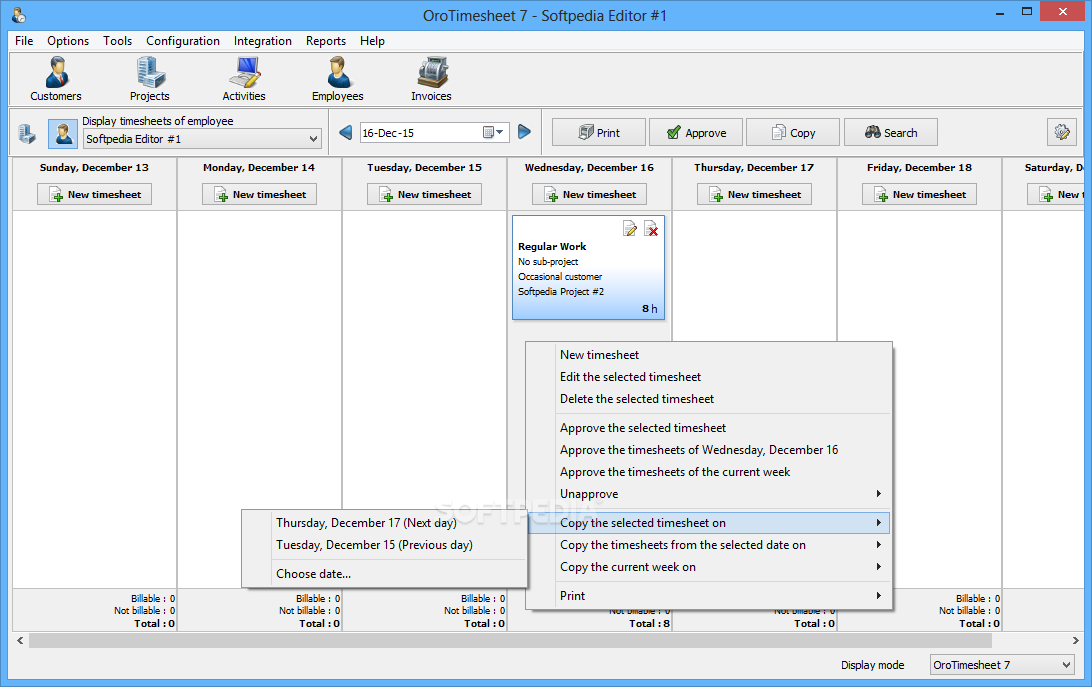Delete the Regular Work timesheet icon
Image resolution: width=1092 pixels, height=687 pixels.
coord(651,229)
